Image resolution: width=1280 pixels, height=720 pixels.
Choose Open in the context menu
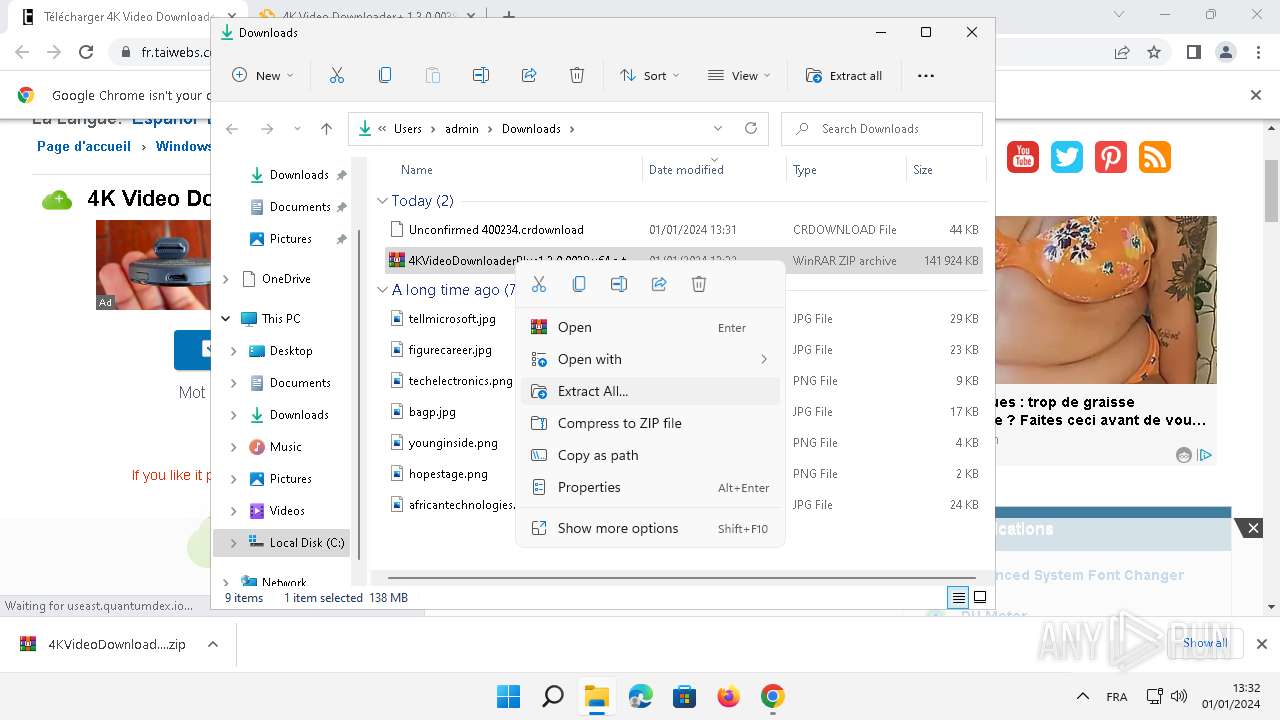click(x=650, y=327)
